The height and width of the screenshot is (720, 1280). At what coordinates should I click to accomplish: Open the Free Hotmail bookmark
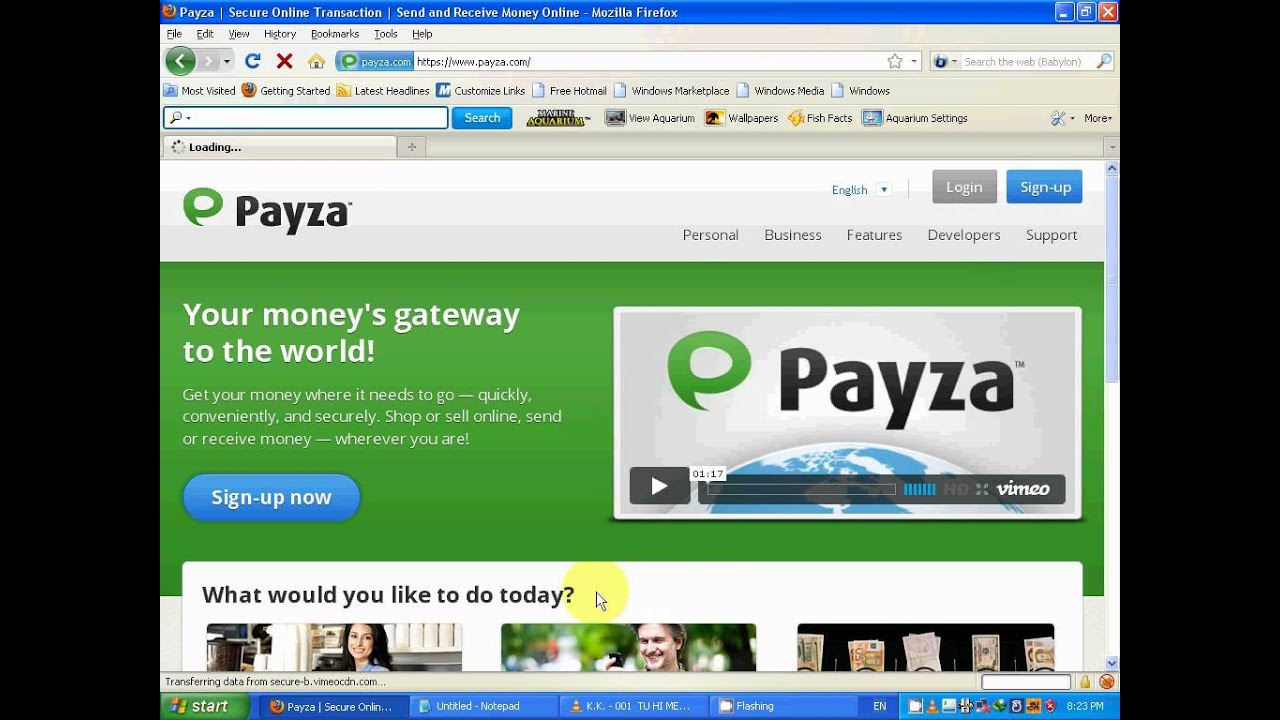(x=569, y=90)
